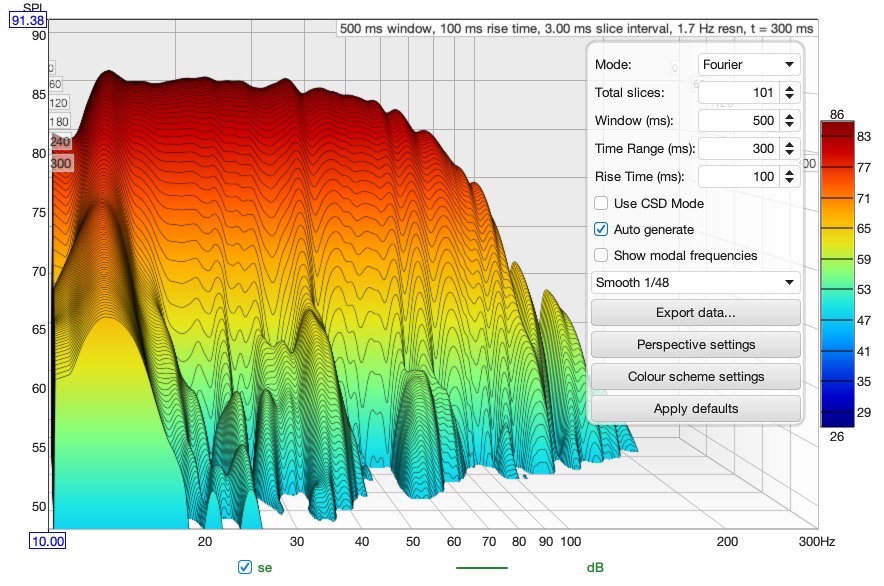Toggle the 'se' measurement trace checkbox
This screenshot has height=586, width=884.
point(245,567)
